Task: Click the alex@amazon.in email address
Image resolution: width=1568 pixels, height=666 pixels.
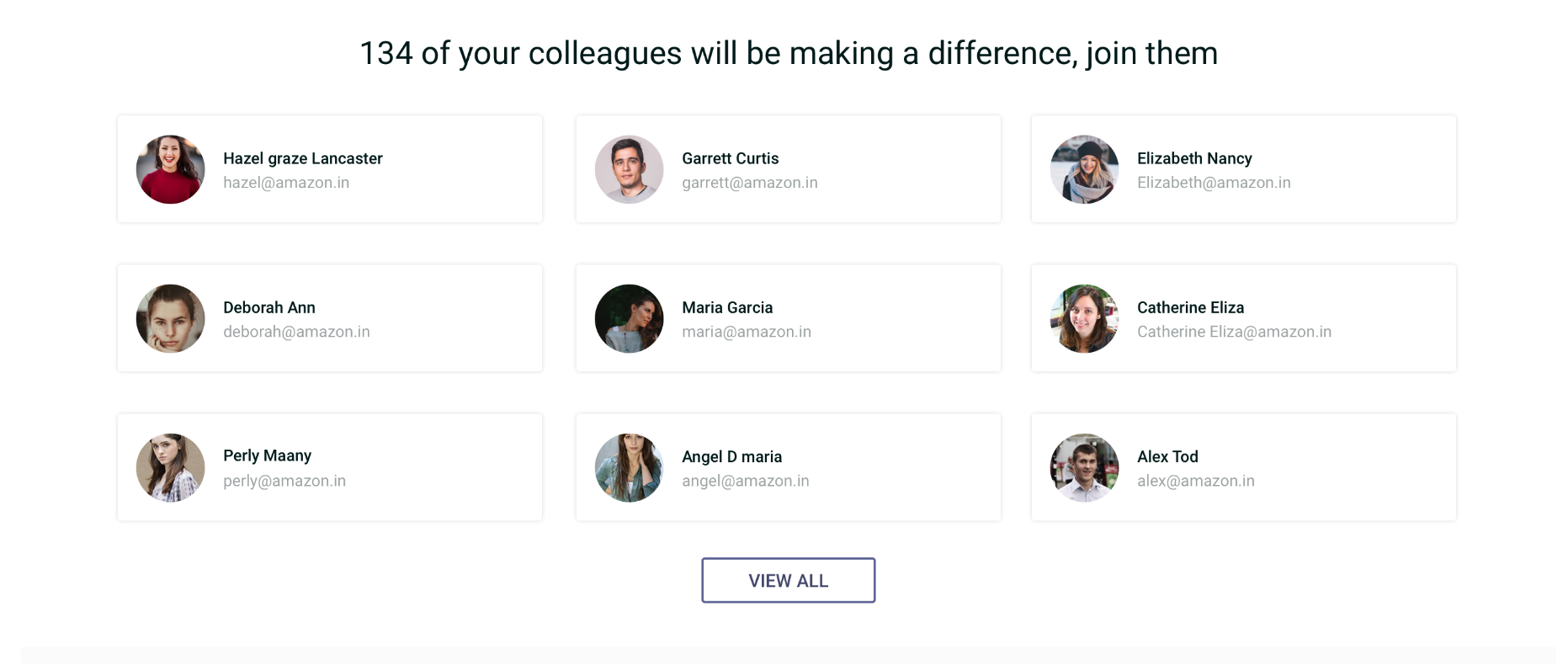Action: 1195,481
